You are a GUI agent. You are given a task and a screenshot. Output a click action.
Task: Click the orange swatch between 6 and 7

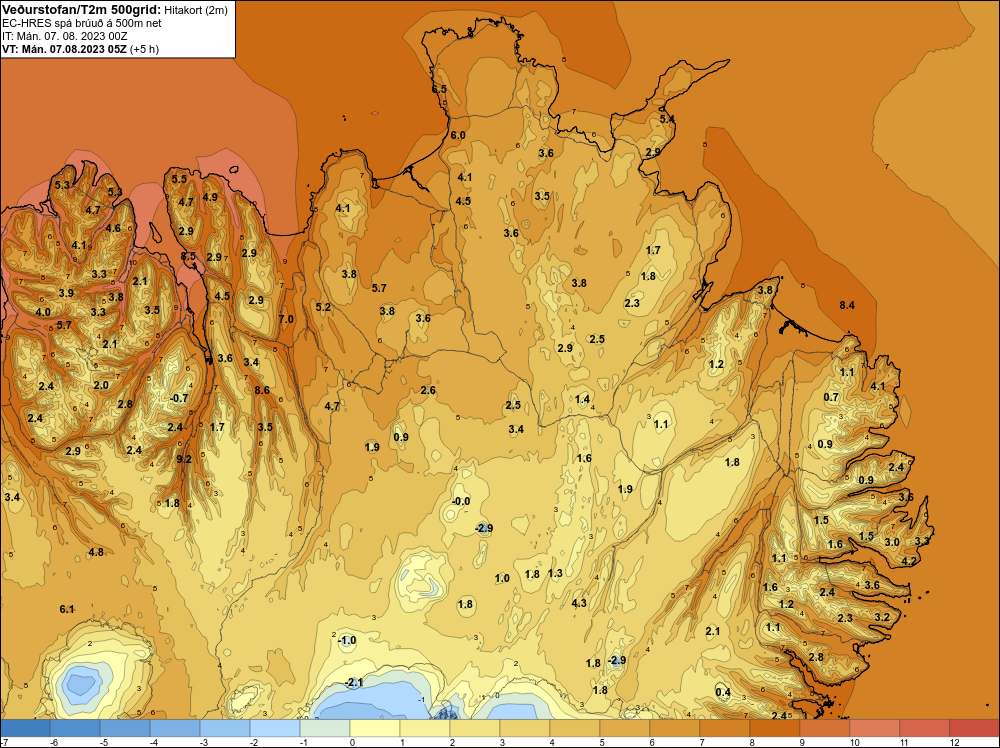point(675,728)
